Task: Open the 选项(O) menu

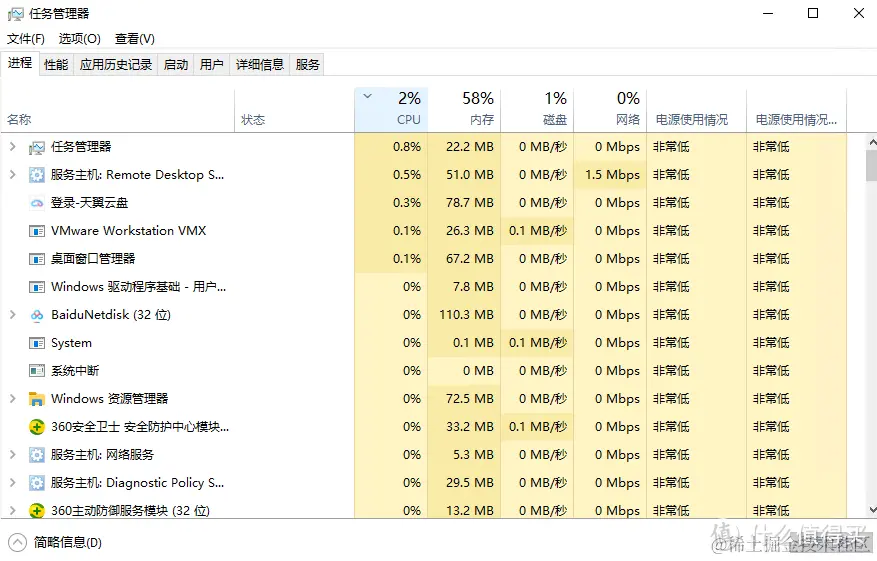Action: coord(79,39)
